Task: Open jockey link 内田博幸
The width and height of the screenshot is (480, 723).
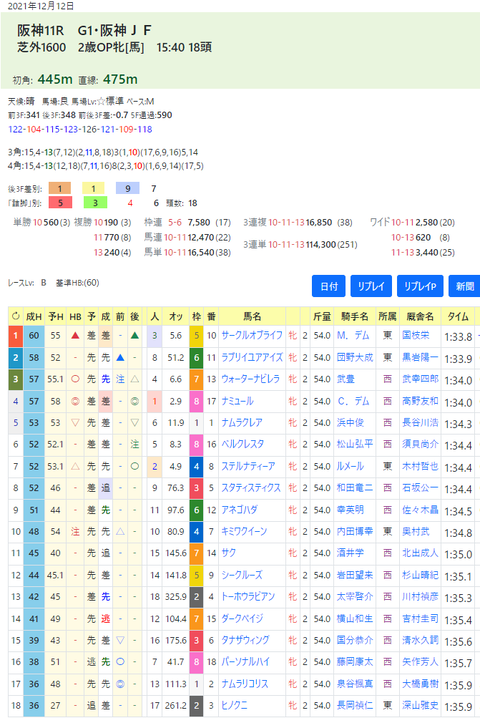Action: (x=355, y=531)
